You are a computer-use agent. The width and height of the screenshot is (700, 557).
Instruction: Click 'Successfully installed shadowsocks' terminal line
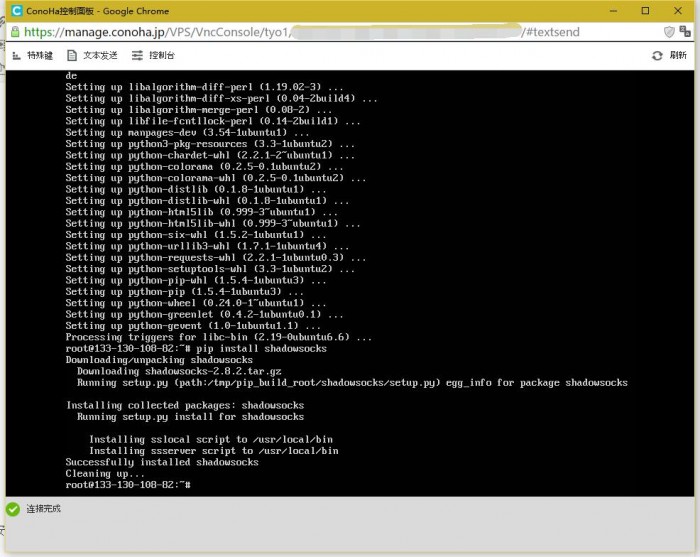tap(162, 462)
